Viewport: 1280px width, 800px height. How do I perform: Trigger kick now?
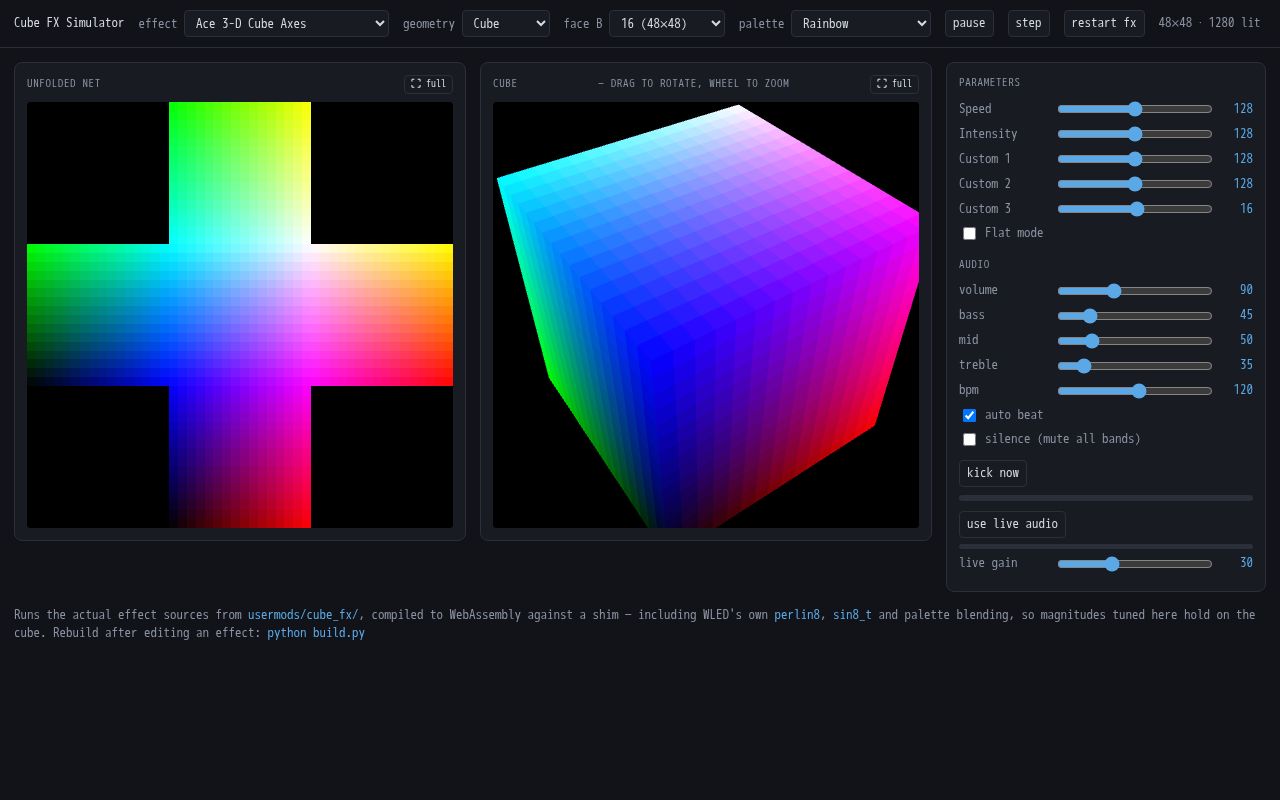(993, 473)
